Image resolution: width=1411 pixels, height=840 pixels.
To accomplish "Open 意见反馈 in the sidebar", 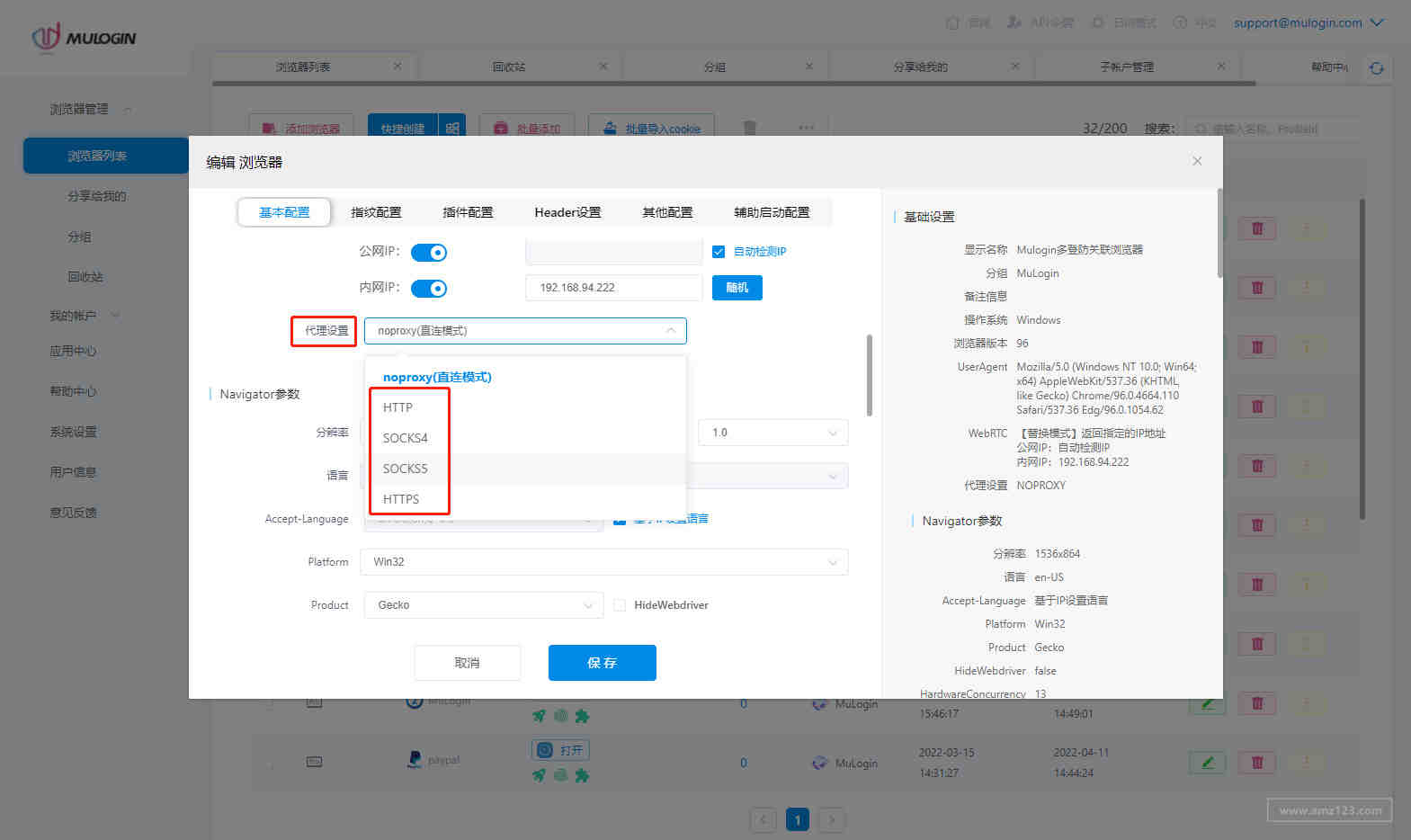I will click(x=73, y=513).
